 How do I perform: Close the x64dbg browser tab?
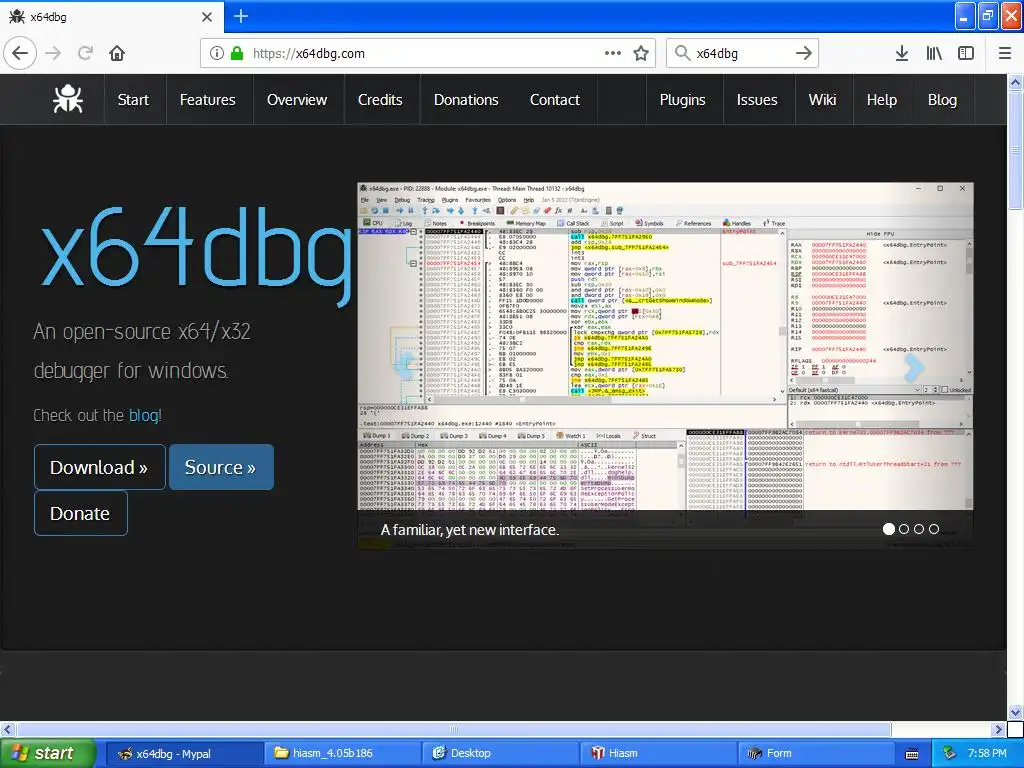(x=206, y=17)
